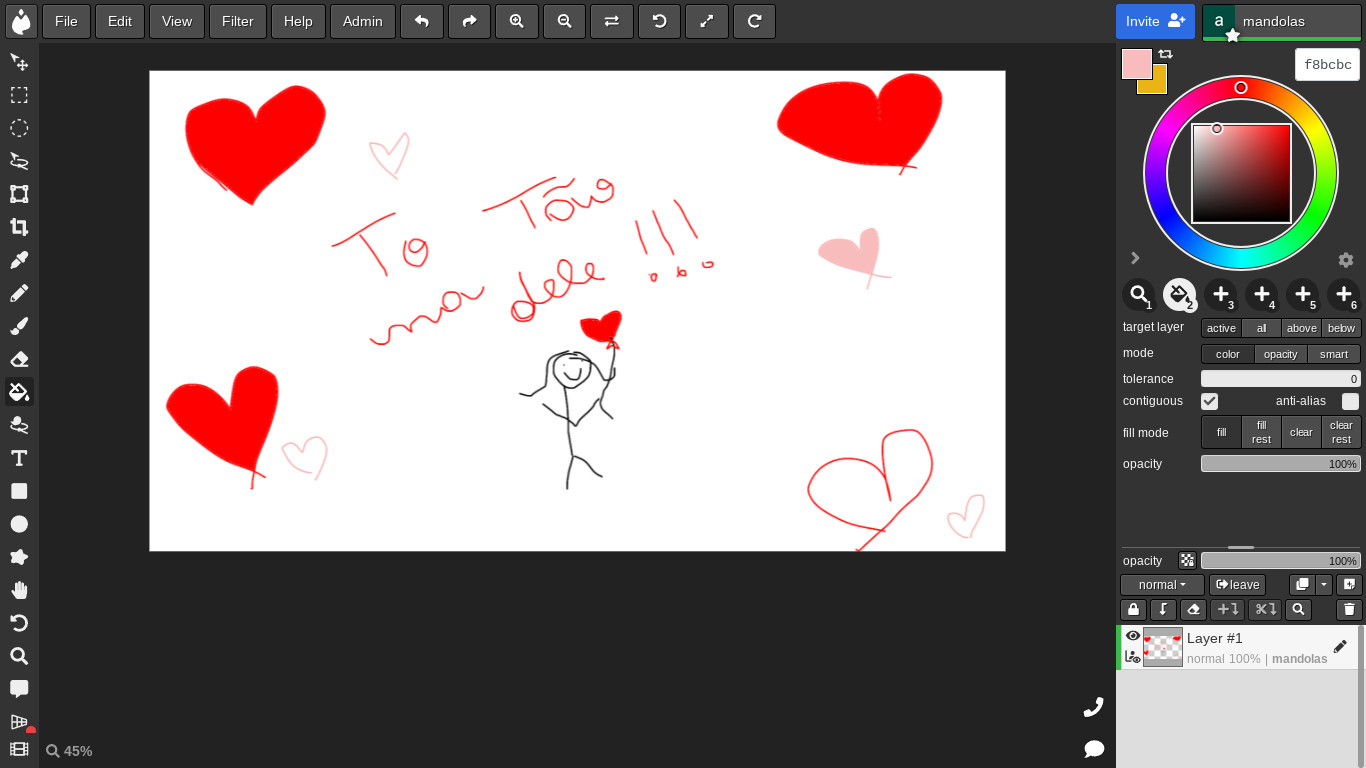Screen dimensions: 1366x768
Task: Swap primary and secondary colors
Action: click(1165, 54)
